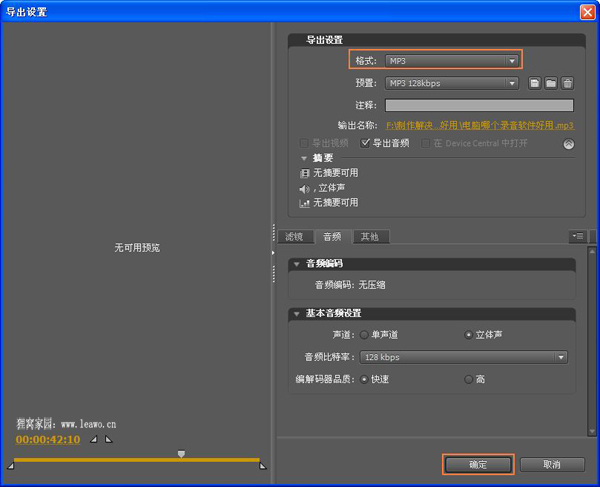Click the delete preset trash icon
Screen dimensions: 600x487
(567, 83)
